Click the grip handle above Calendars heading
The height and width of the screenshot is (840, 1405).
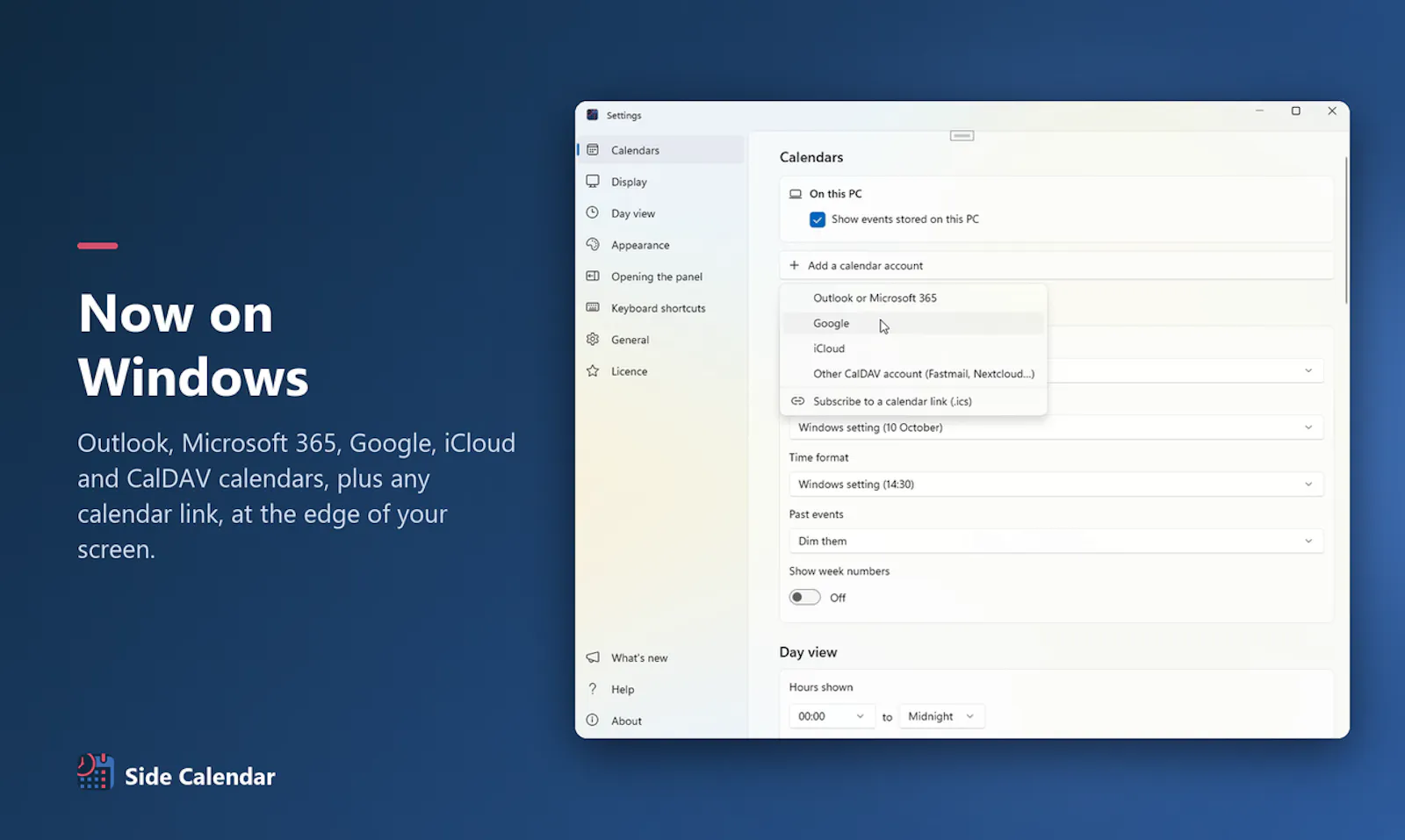click(962, 136)
